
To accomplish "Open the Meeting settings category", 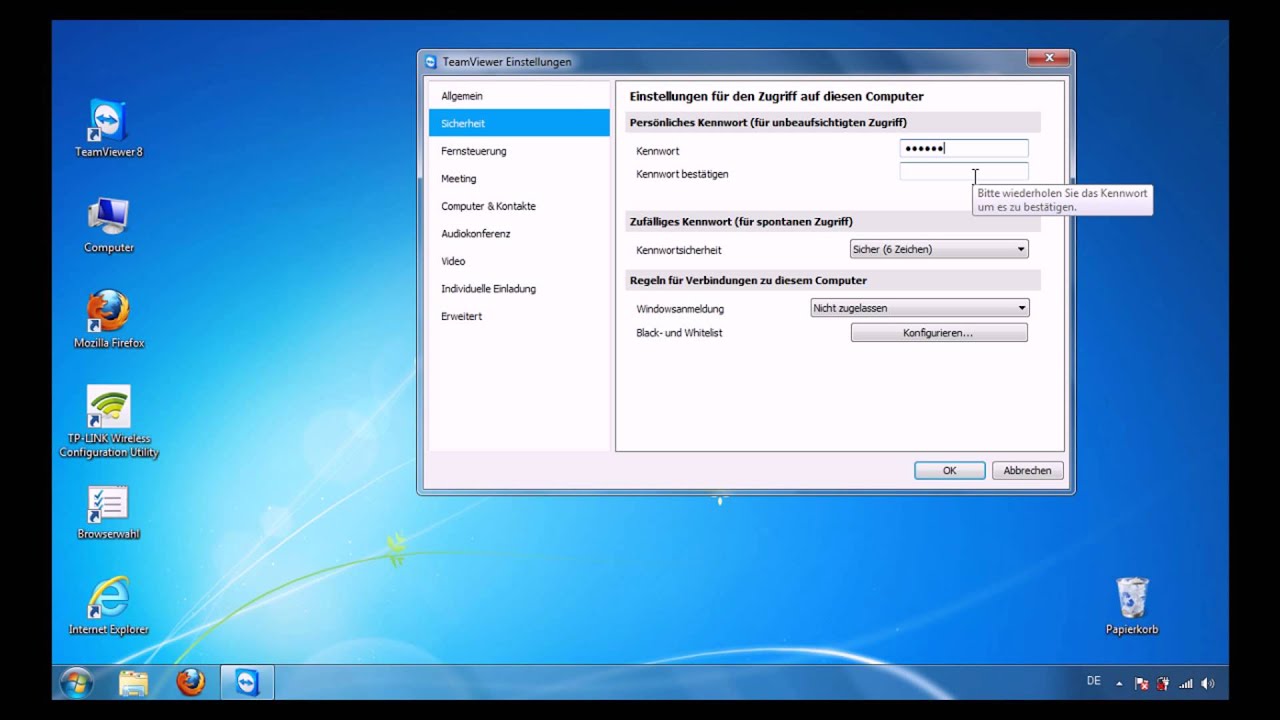I will click(519, 178).
